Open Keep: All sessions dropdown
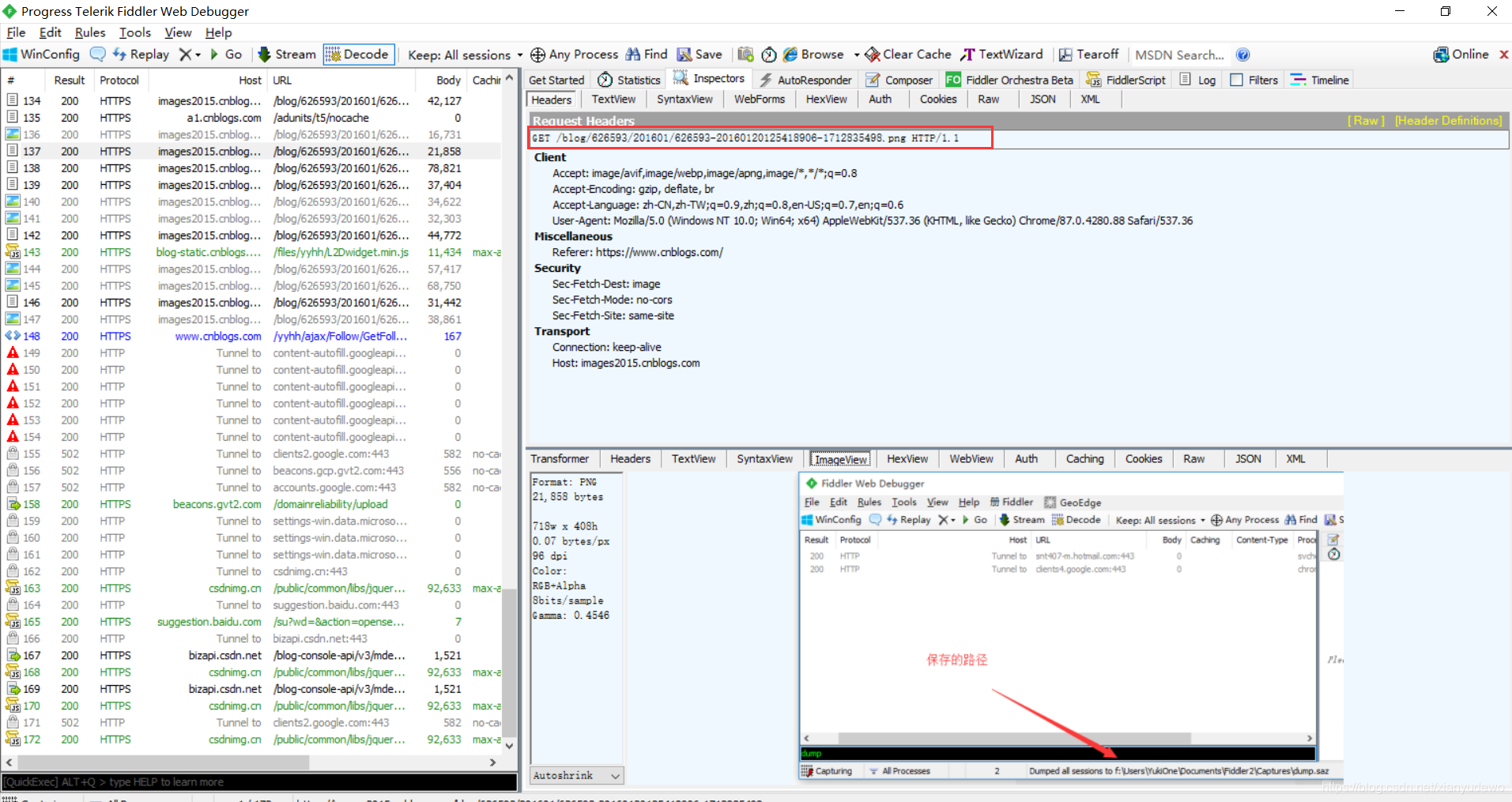 pos(465,55)
